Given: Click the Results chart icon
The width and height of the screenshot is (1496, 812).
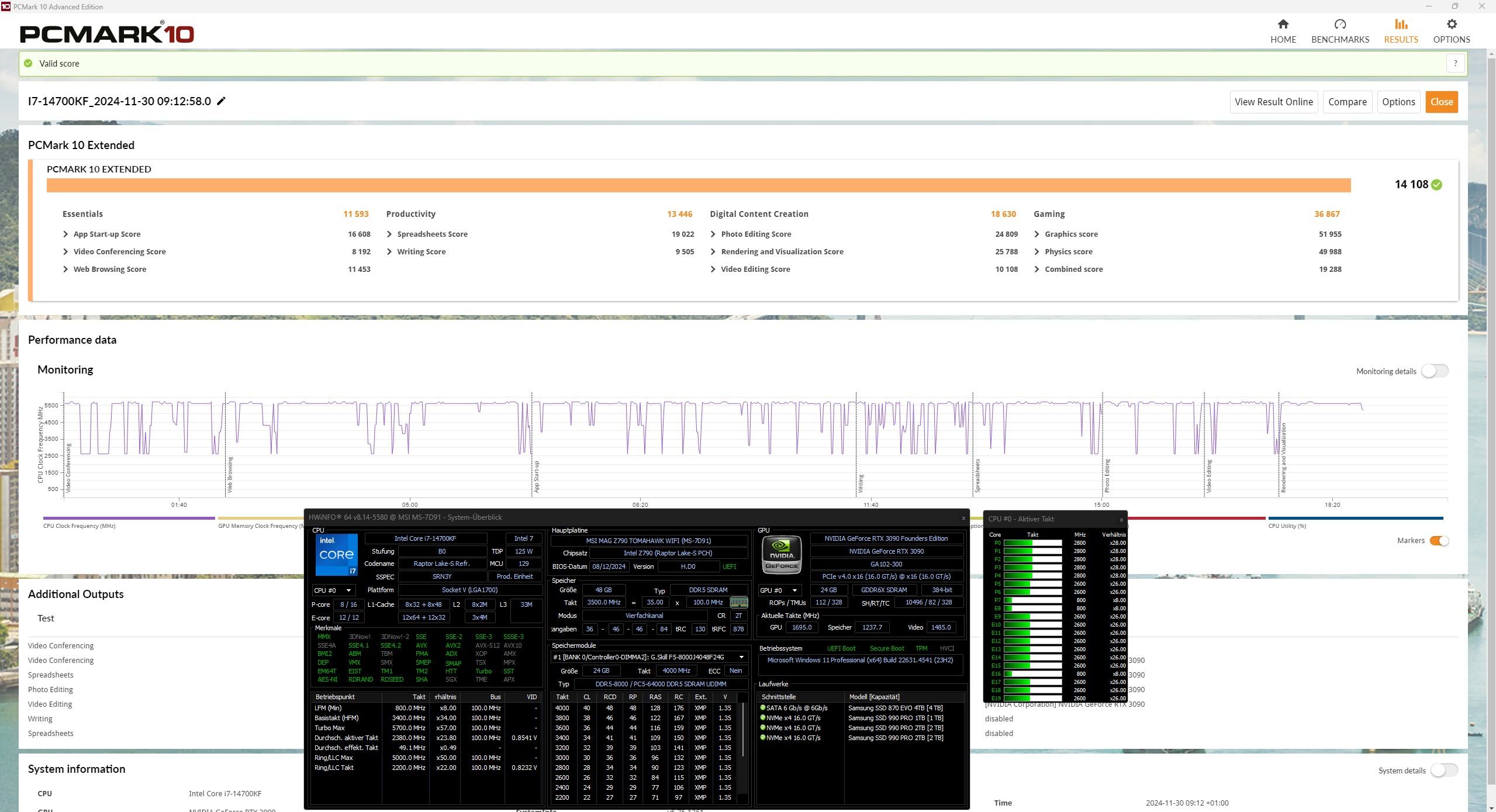Looking at the screenshot, I should pyautogui.click(x=1401, y=25).
